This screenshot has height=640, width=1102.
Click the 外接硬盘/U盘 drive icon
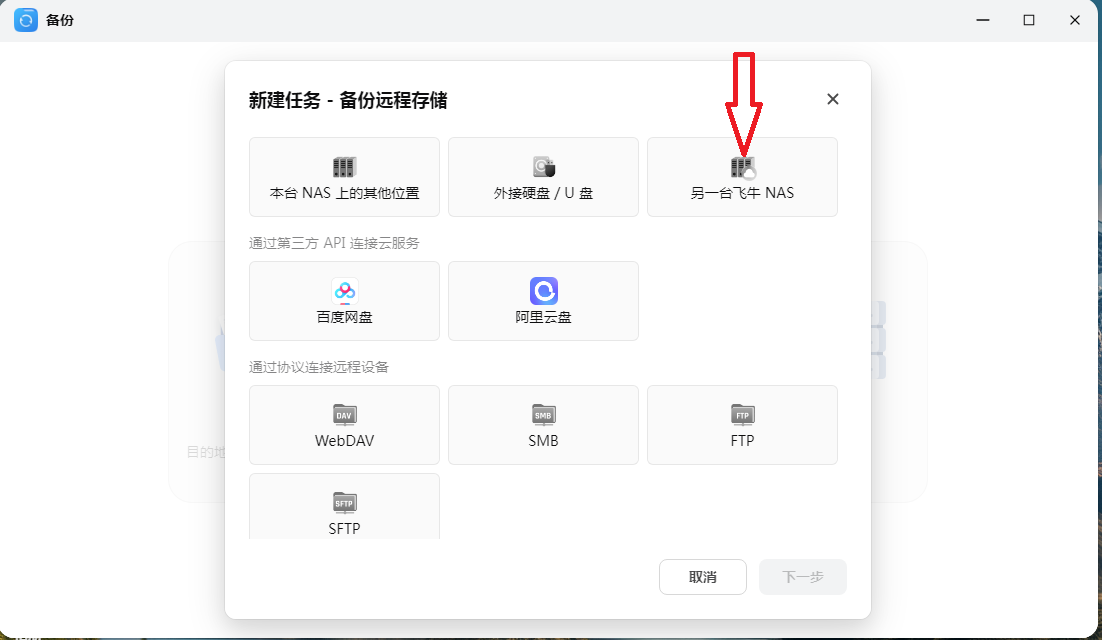tap(543, 166)
